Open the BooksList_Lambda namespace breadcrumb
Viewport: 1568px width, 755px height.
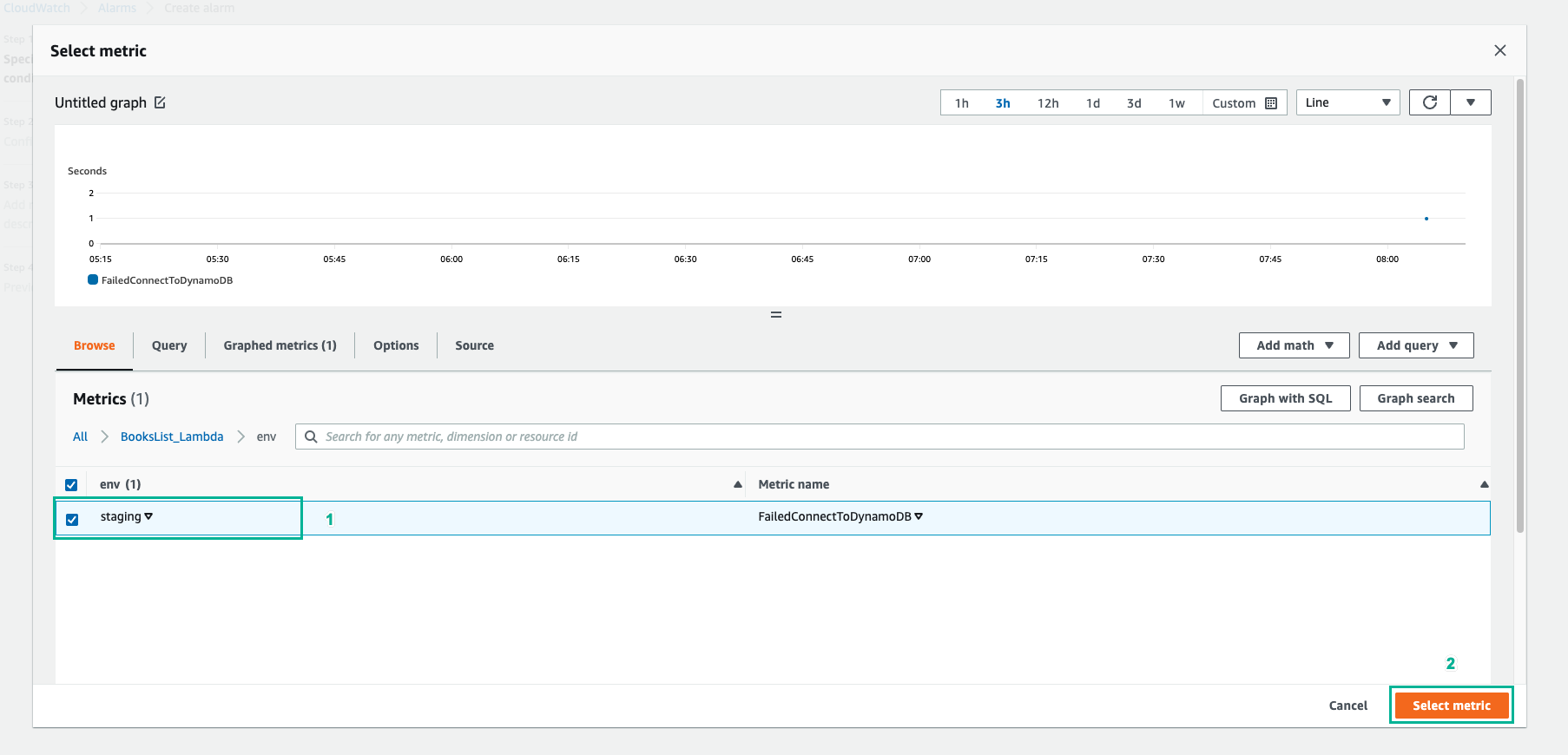(x=172, y=437)
